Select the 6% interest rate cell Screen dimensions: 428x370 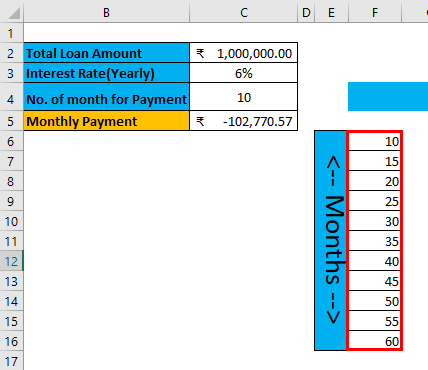(x=244, y=73)
